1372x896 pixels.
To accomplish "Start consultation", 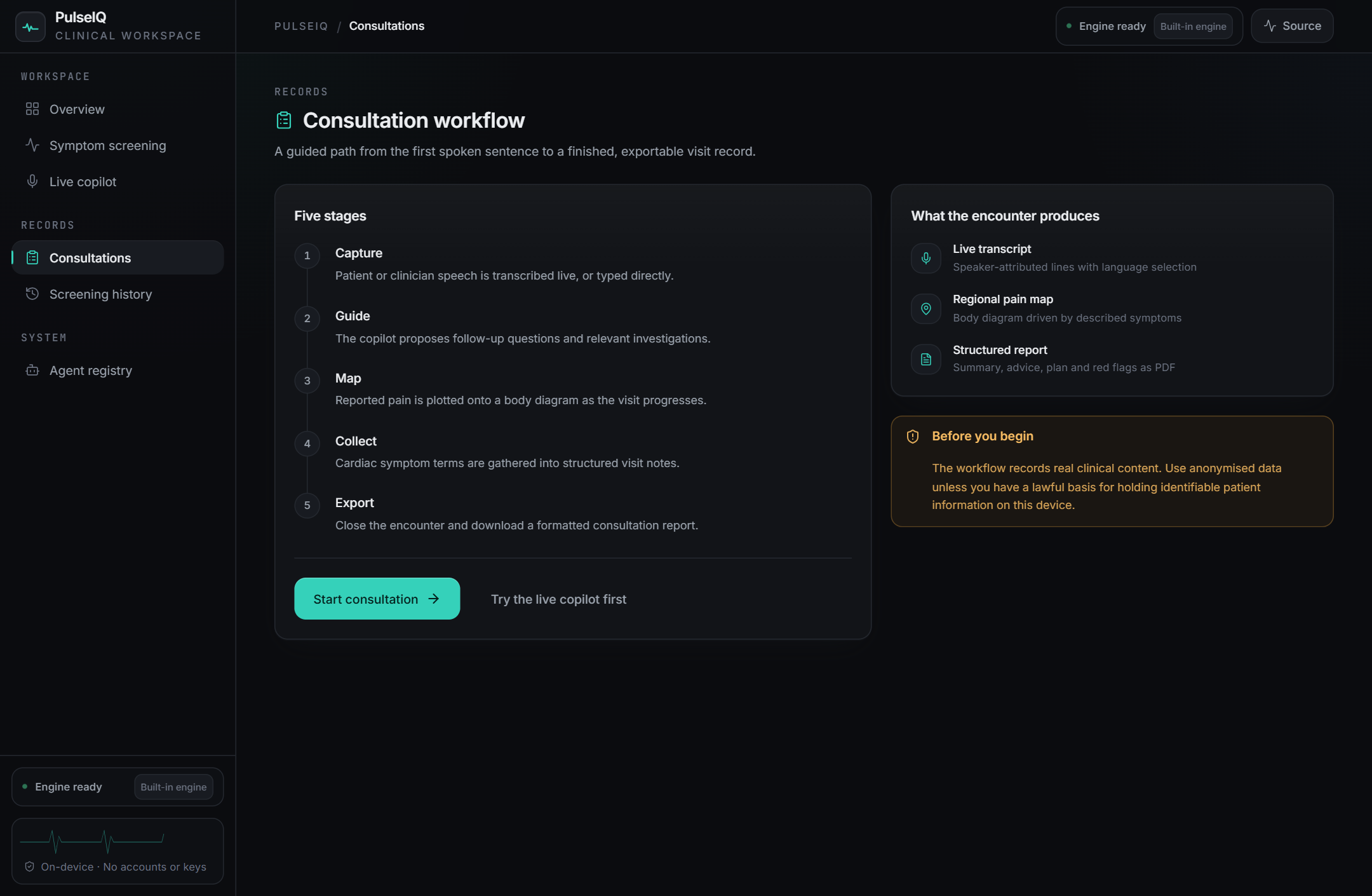I will click(x=377, y=599).
